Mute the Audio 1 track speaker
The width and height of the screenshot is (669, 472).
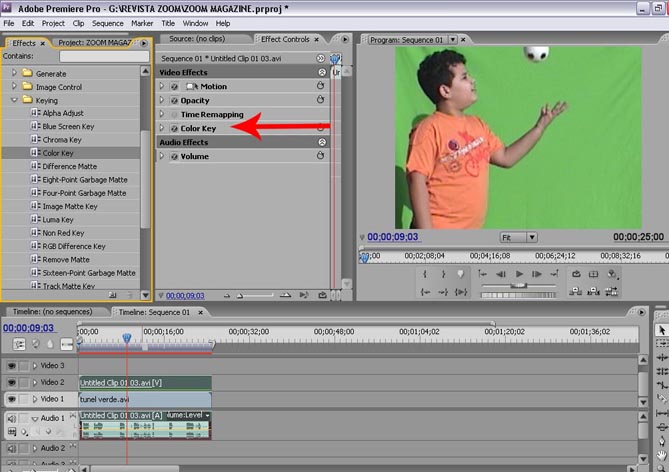pyautogui.click(x=13, y=418)
